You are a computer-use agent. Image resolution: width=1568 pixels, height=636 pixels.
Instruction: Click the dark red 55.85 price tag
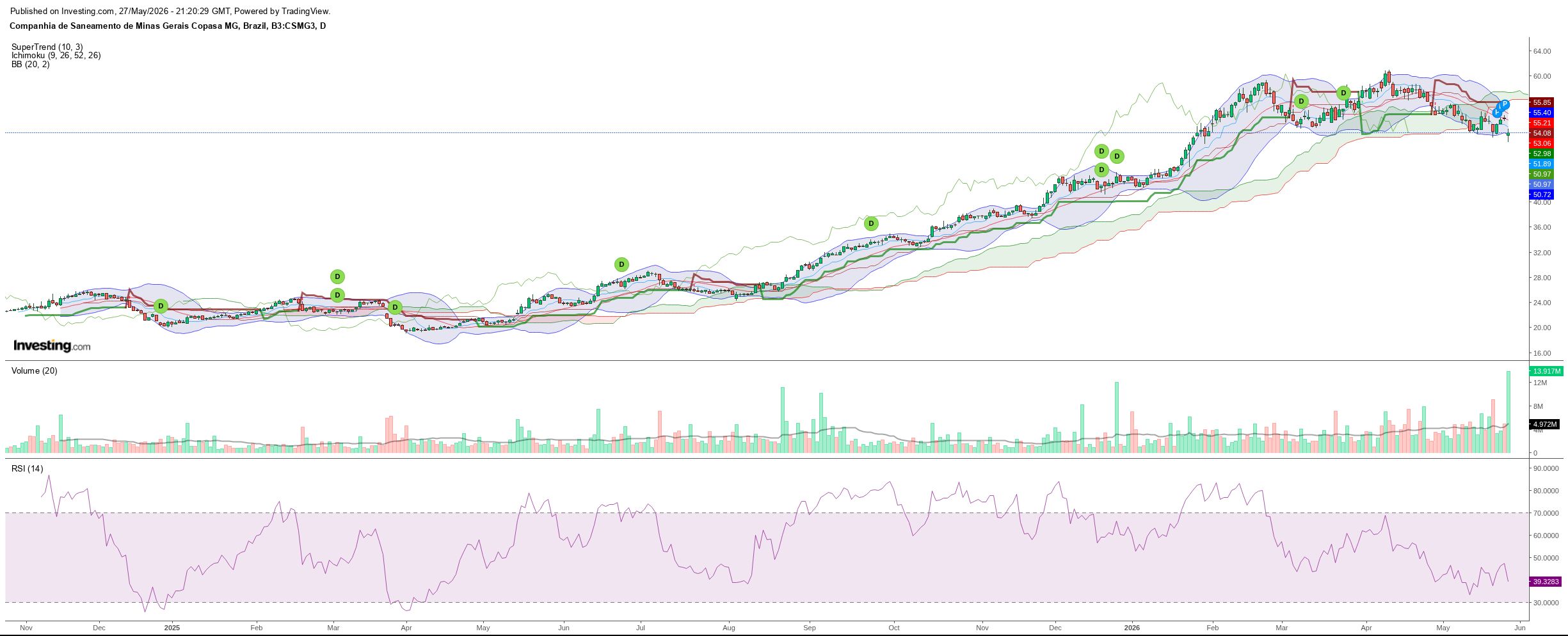pos(1542,102)
